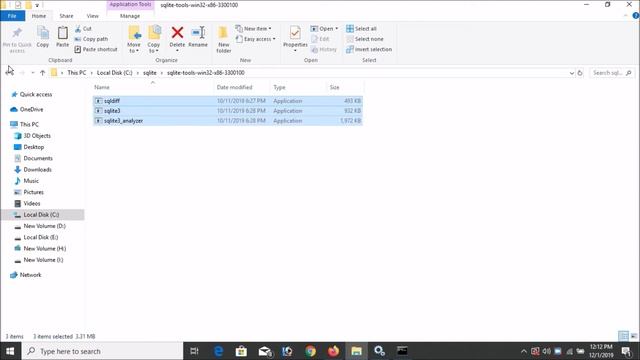The height and width of the screenshot is (360, 640).
Task: Click the Paste ribbon icon
Action: (x=62, y=37)
